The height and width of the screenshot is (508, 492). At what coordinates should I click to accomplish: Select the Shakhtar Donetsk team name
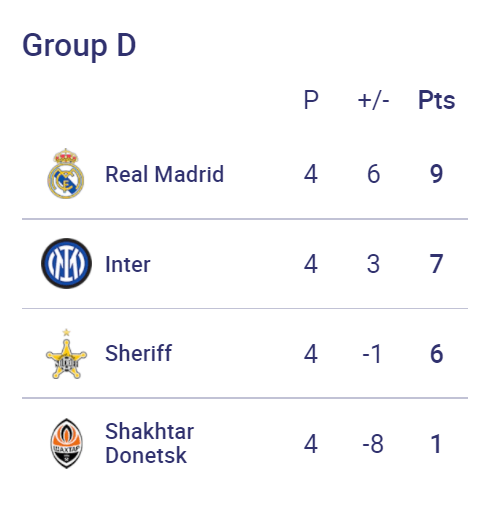149,443
